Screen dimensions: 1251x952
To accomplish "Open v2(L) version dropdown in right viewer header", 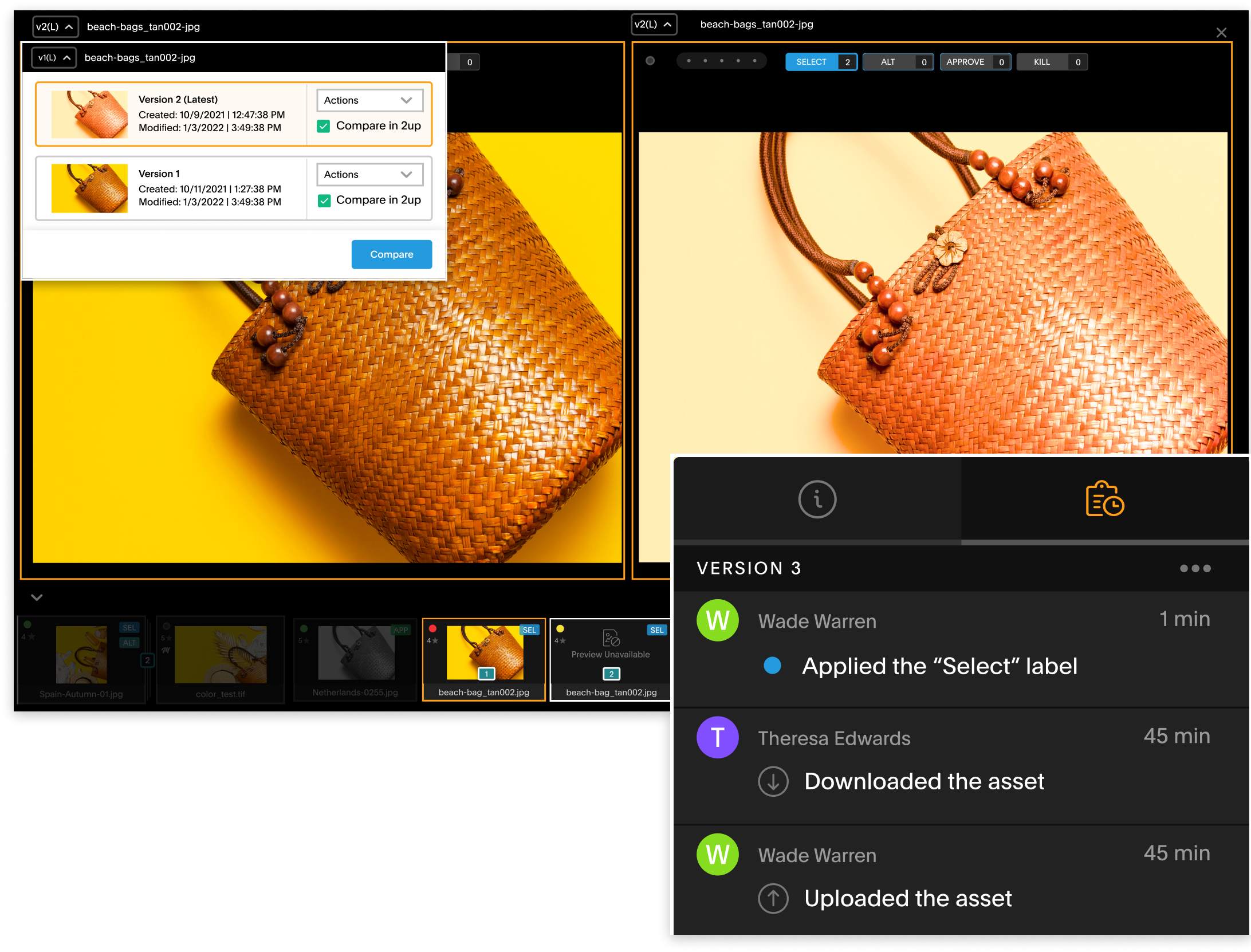I will (654, 24).
